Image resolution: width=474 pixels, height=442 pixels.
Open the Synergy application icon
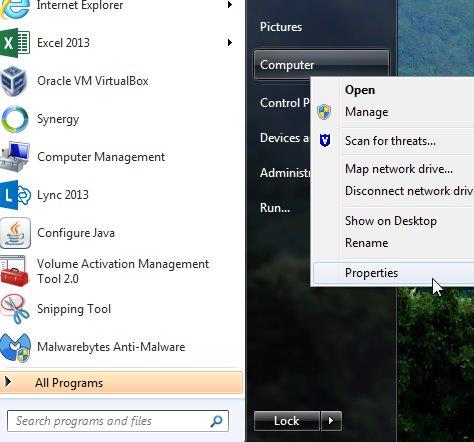(15, 119)
